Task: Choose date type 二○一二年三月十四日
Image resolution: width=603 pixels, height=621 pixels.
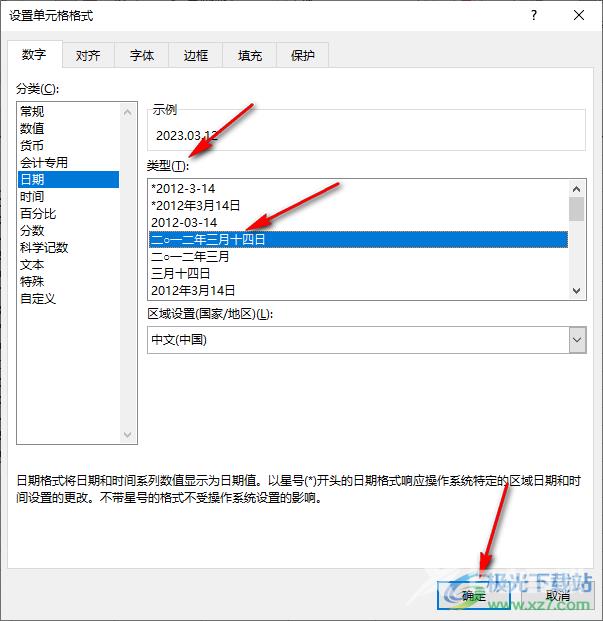Action: [358, 240]
